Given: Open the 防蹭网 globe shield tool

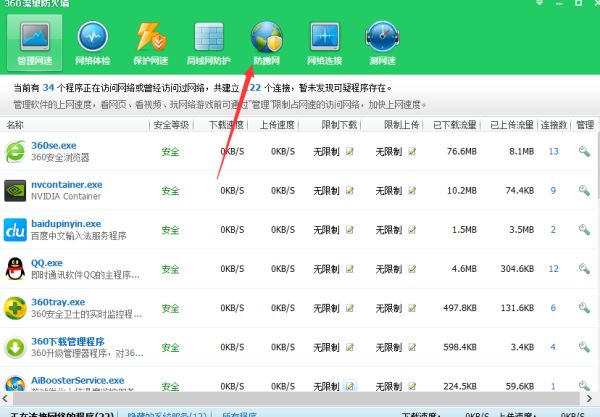Looking at the screenshot, I should (267, 43).
